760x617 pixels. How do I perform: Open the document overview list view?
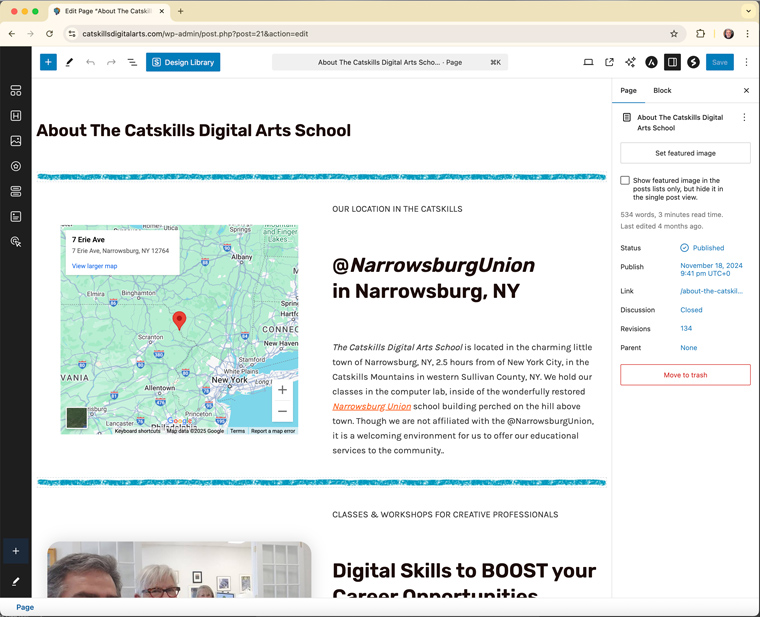click(x=132, y=62)
